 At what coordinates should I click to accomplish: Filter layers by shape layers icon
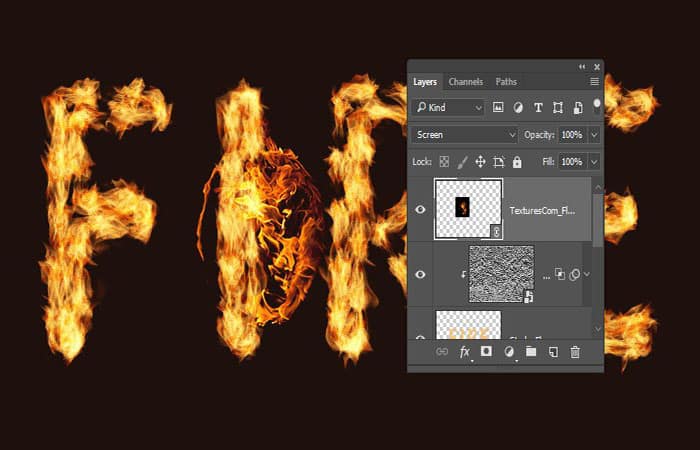pos(558,107)
